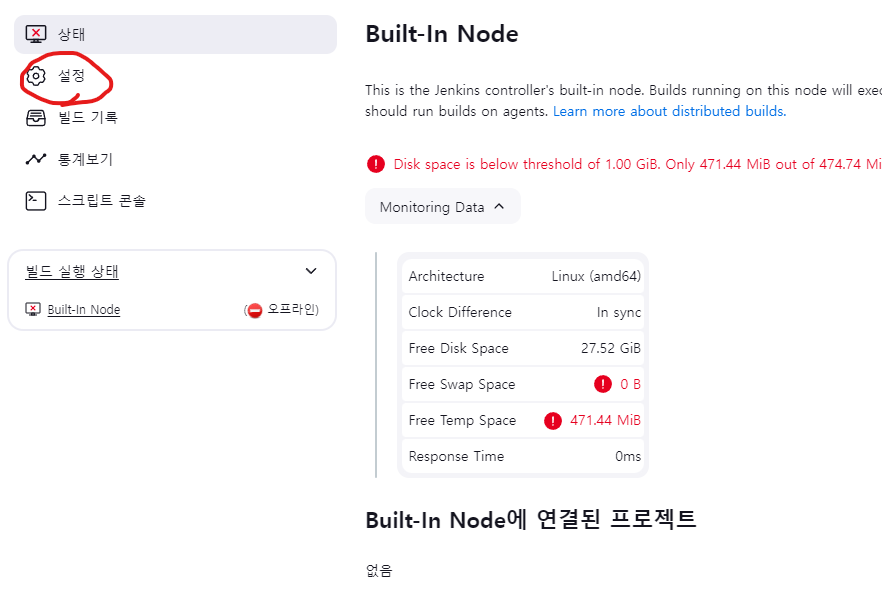Screen dimensions: 882x601
Task: Click the 스크립트 콘솔 terminal icon
Action: click(x=35, y=201)
